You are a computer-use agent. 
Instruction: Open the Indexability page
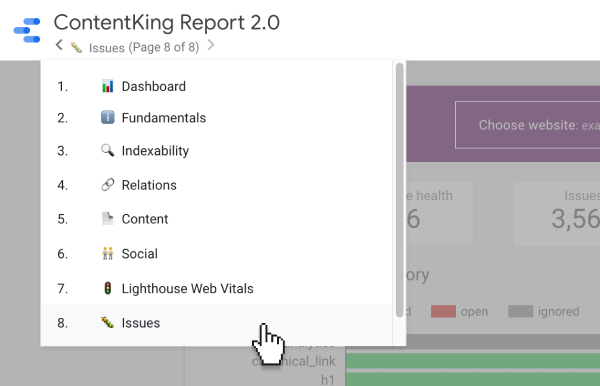click(216, 151)
